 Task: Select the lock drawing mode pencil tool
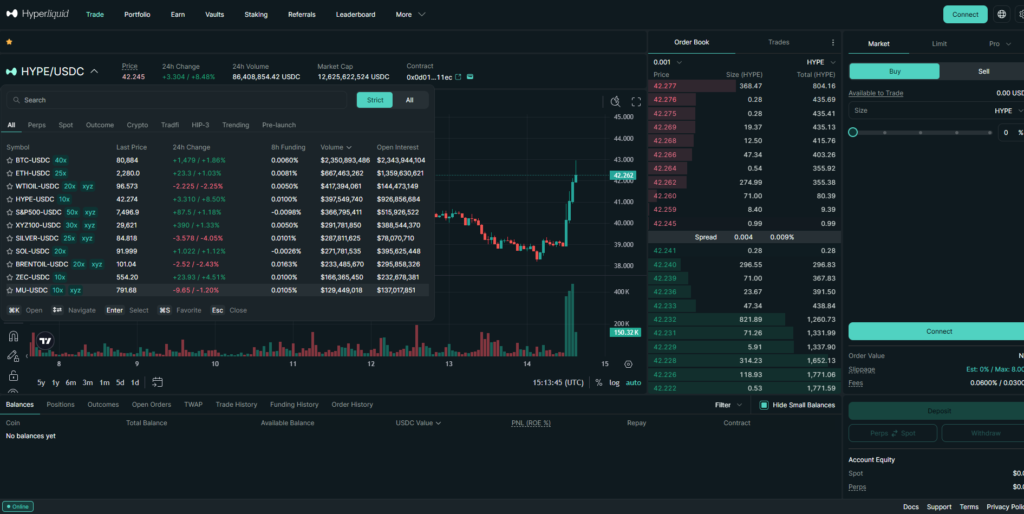[13, 356]
